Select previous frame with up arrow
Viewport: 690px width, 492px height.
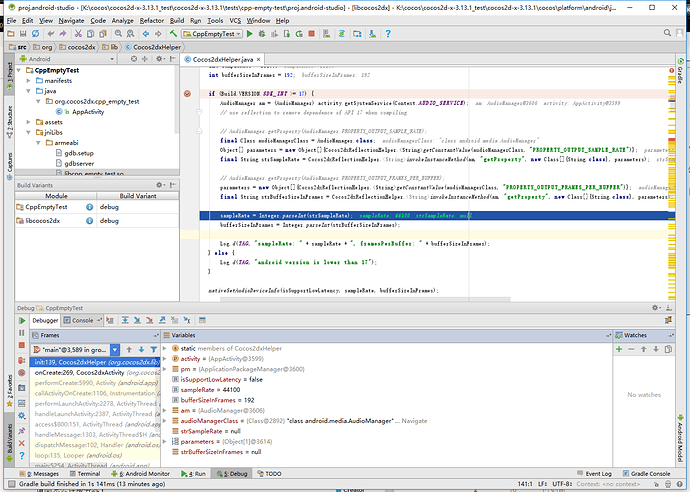[x=129, y=349]
